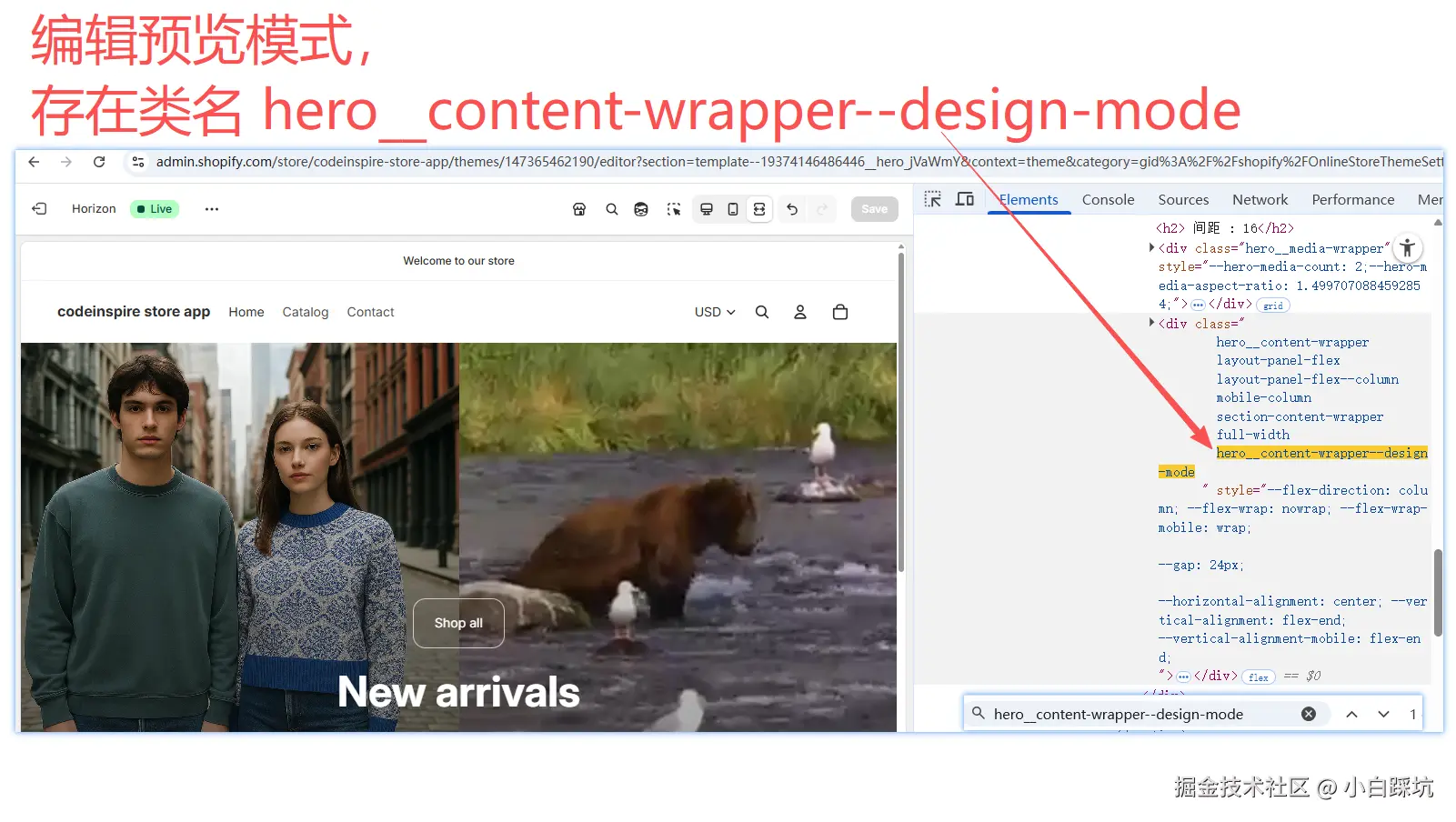The height and width of the screenshot is (822, 1456).
Task: Click the layout-panel-flex--column class name
Action: tap(1308, 379)
